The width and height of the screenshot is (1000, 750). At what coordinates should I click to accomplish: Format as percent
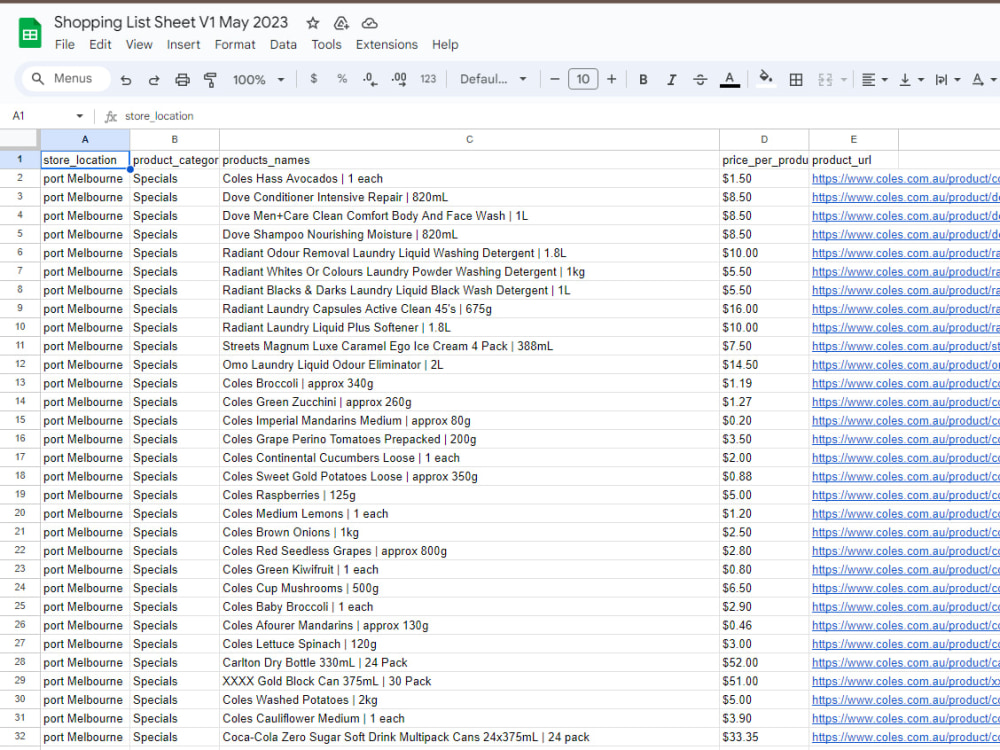(x=342, y=79)
